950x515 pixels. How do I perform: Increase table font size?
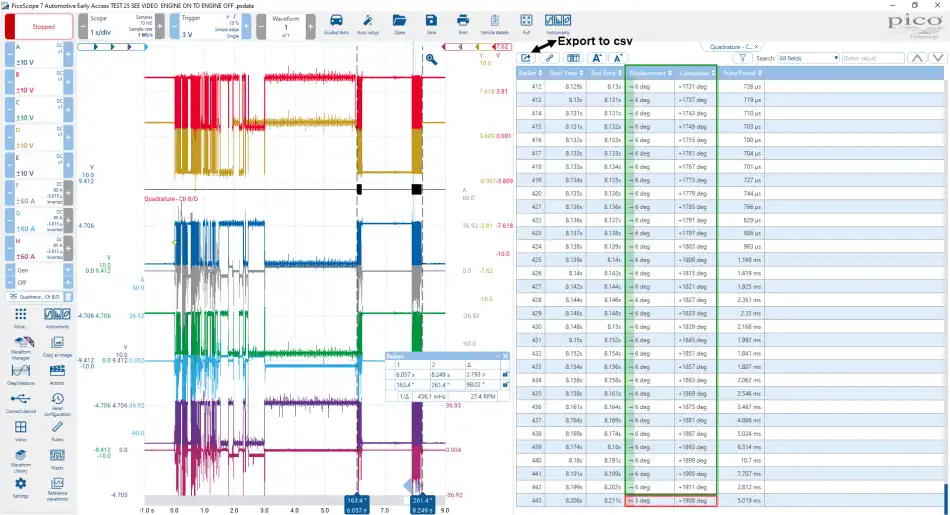597,58
